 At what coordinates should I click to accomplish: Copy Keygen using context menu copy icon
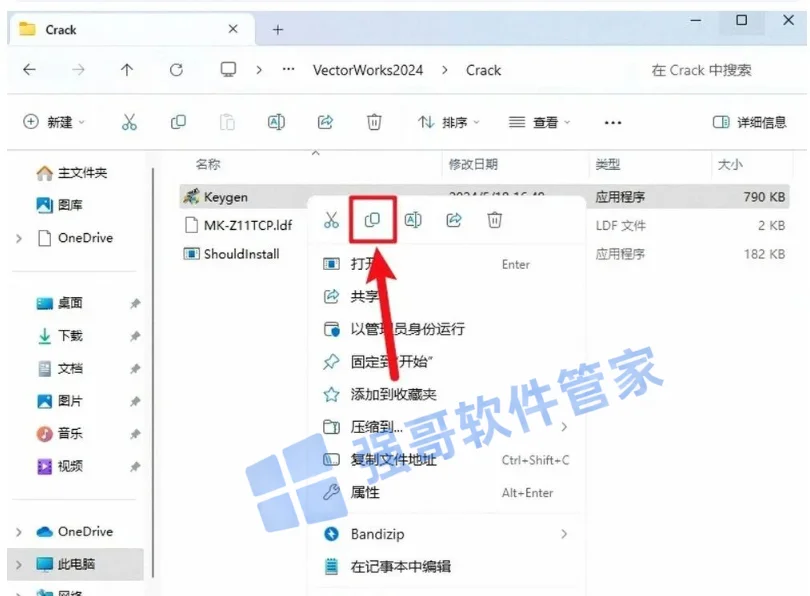click(x=372, y=220)
